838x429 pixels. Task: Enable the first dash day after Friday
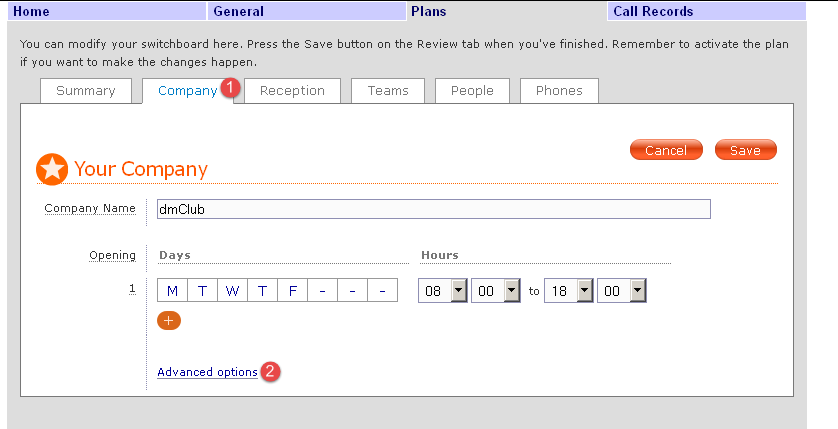(322, 291)
